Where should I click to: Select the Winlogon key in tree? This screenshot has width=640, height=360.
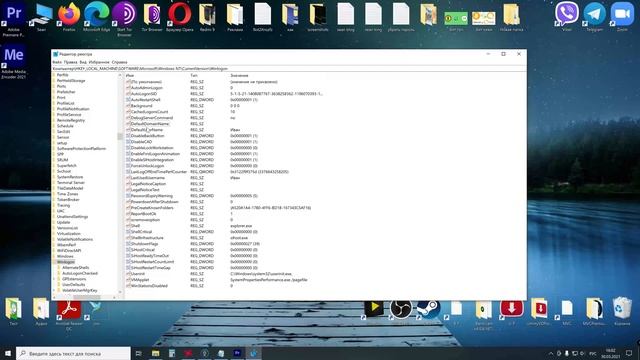[65, 262]
